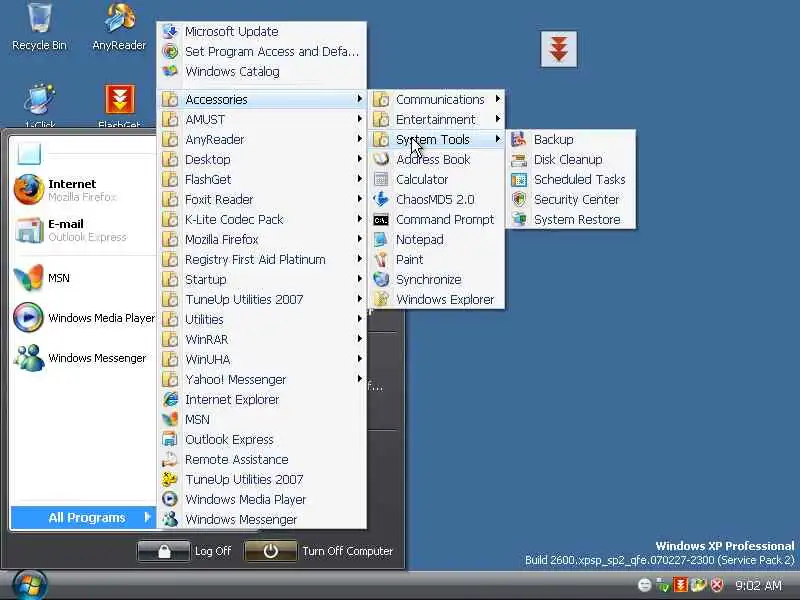Click the TuneUp Utilities 2007 shortcut icon
This screenshot has height=600, width=800.
point(170,479)
